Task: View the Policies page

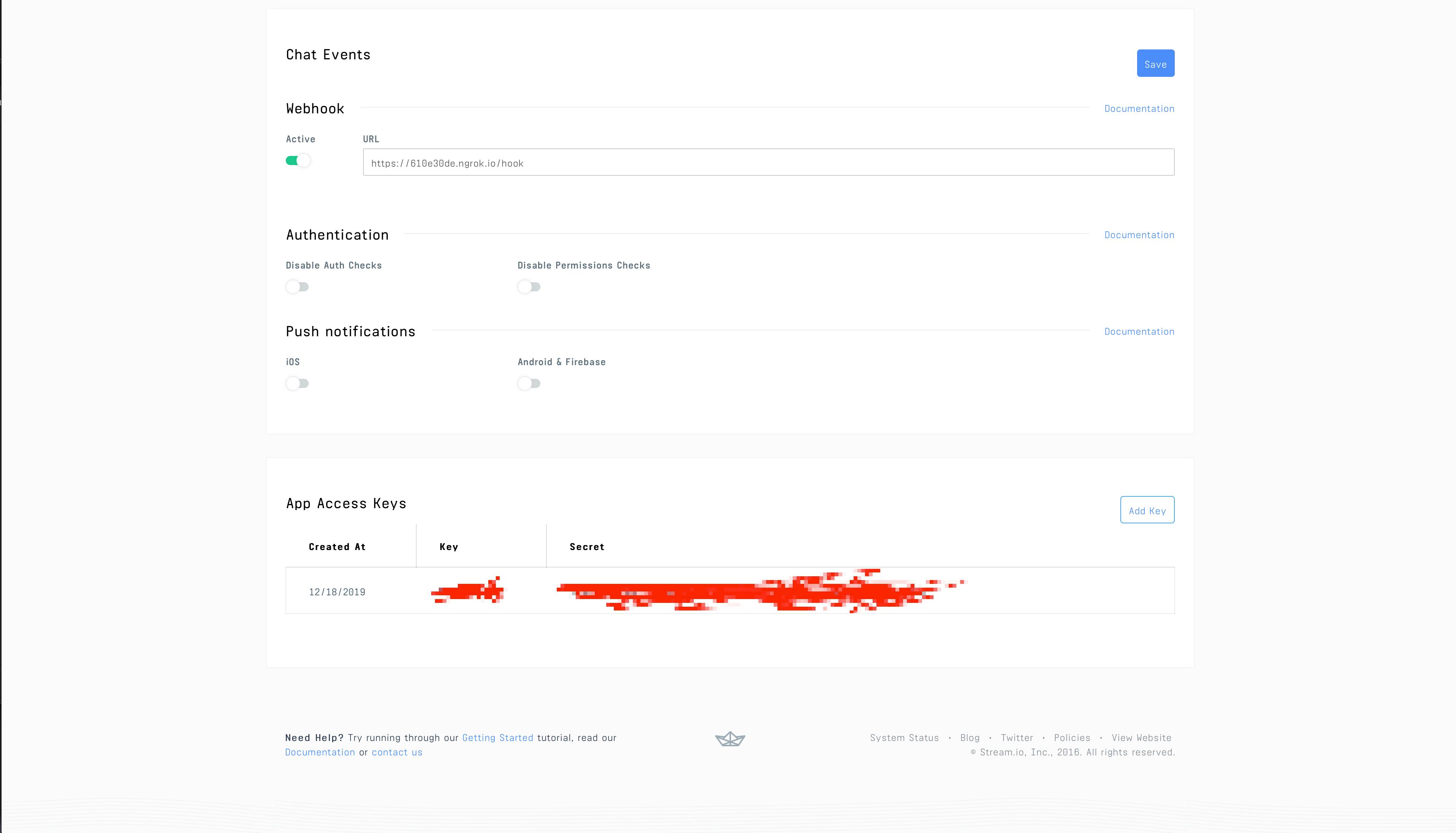Action: (1072, 738)
